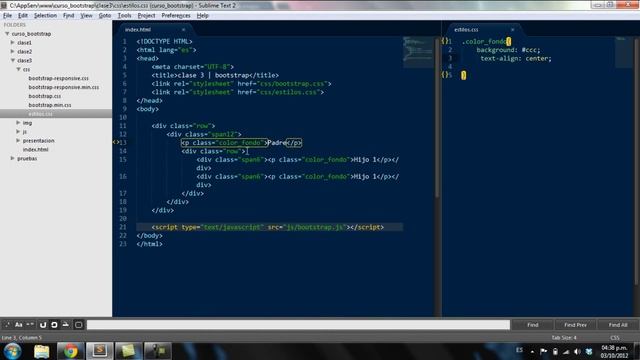Screen dimensions: 640x360
Task: Toggle highlight matches option
Action: [x=79, y=325]
